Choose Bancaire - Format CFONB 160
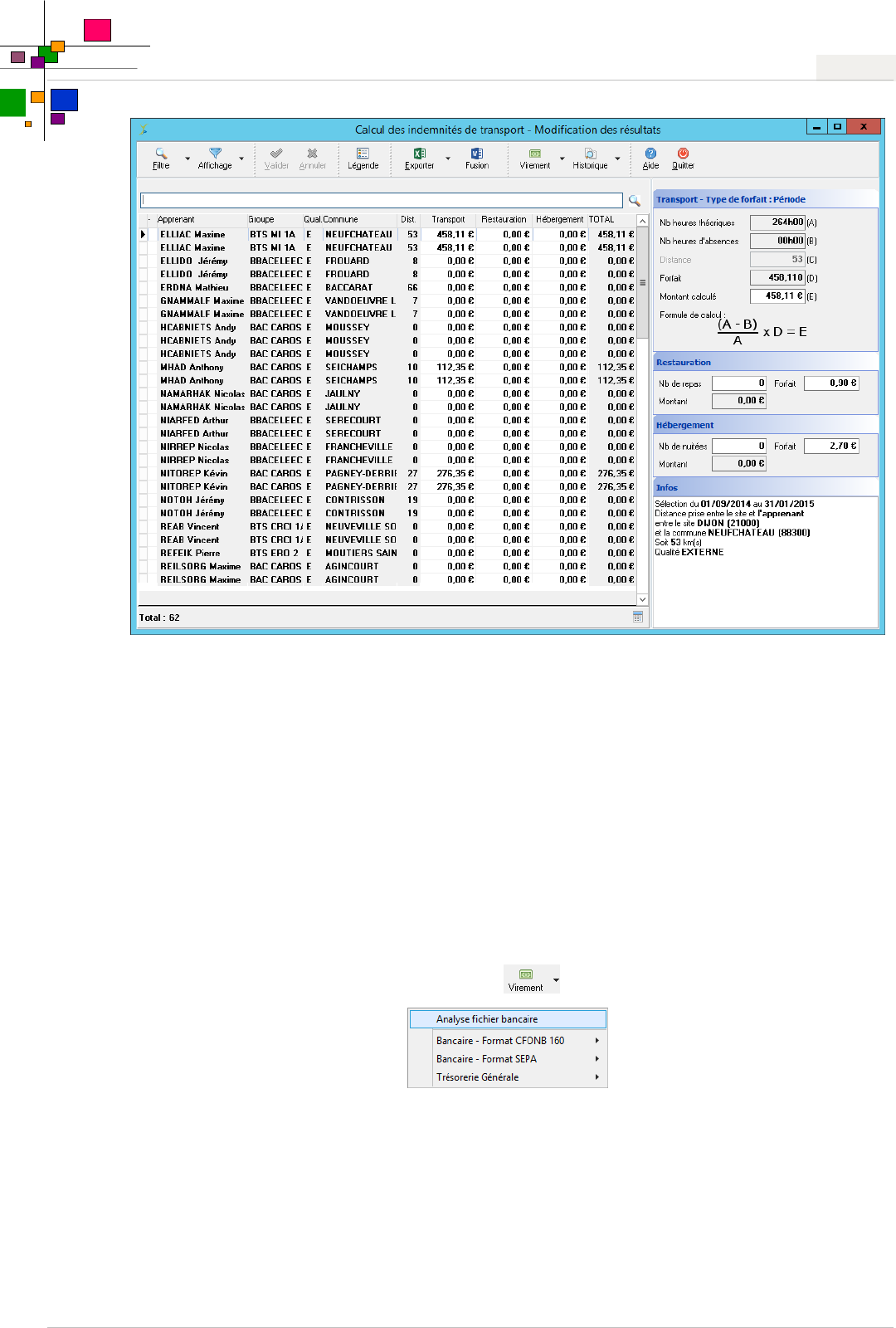The image size is (896, 1328). tap(508, 1040)
